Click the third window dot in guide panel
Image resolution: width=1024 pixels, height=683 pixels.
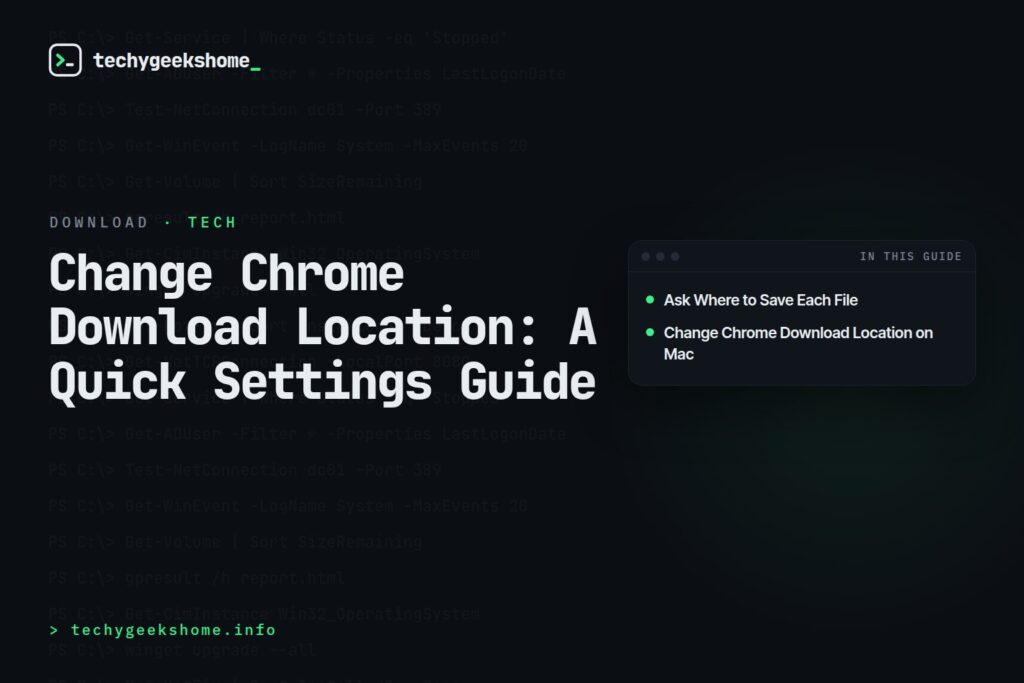coord(675,257)
